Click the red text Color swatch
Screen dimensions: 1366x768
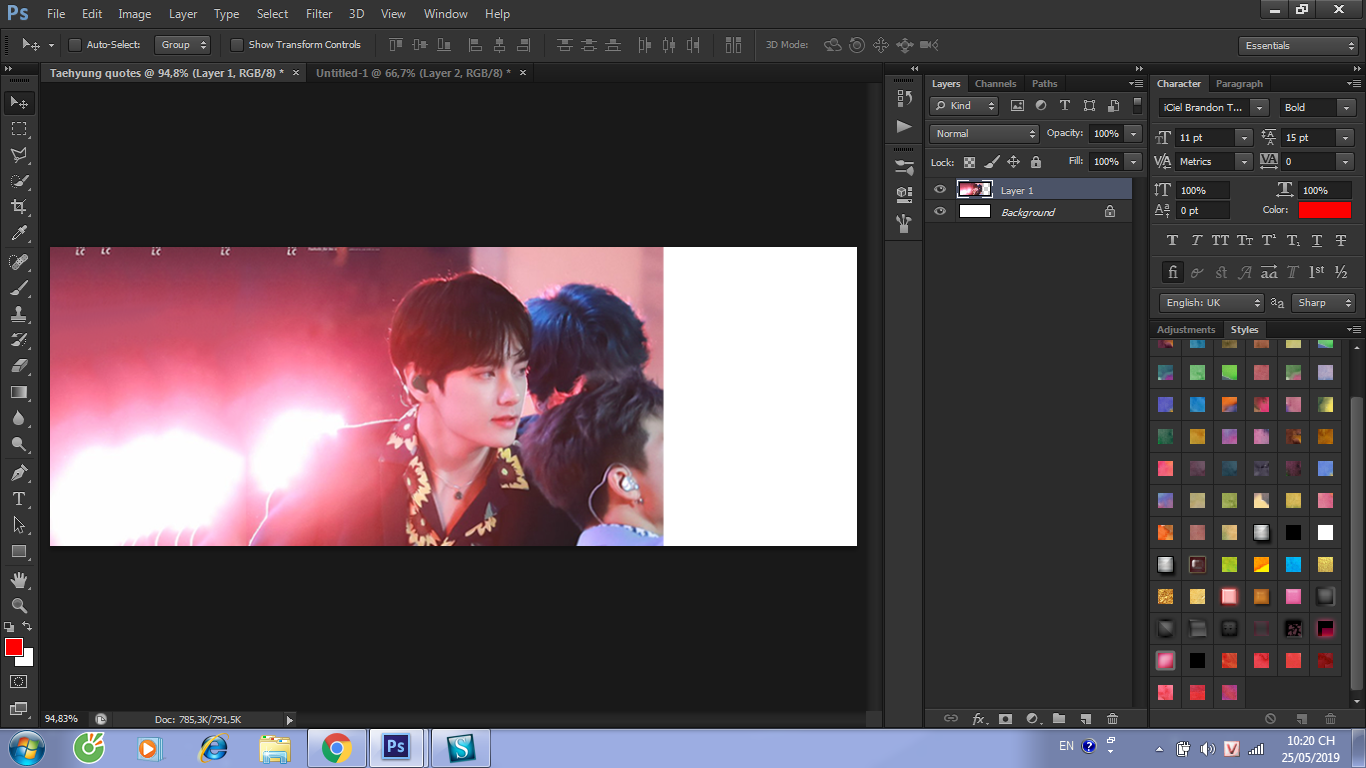[1324, 210]
